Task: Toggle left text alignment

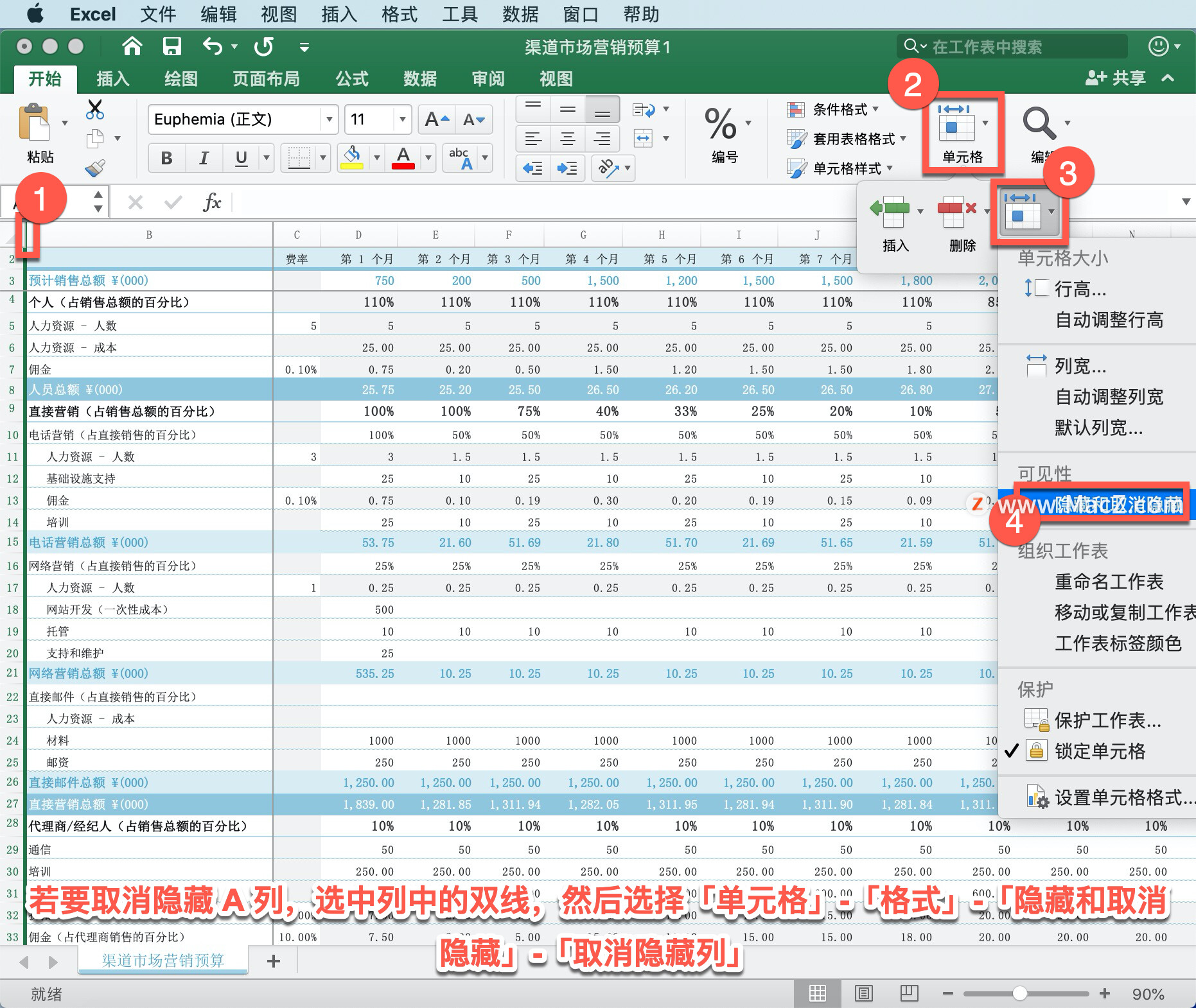Action: 533,139
